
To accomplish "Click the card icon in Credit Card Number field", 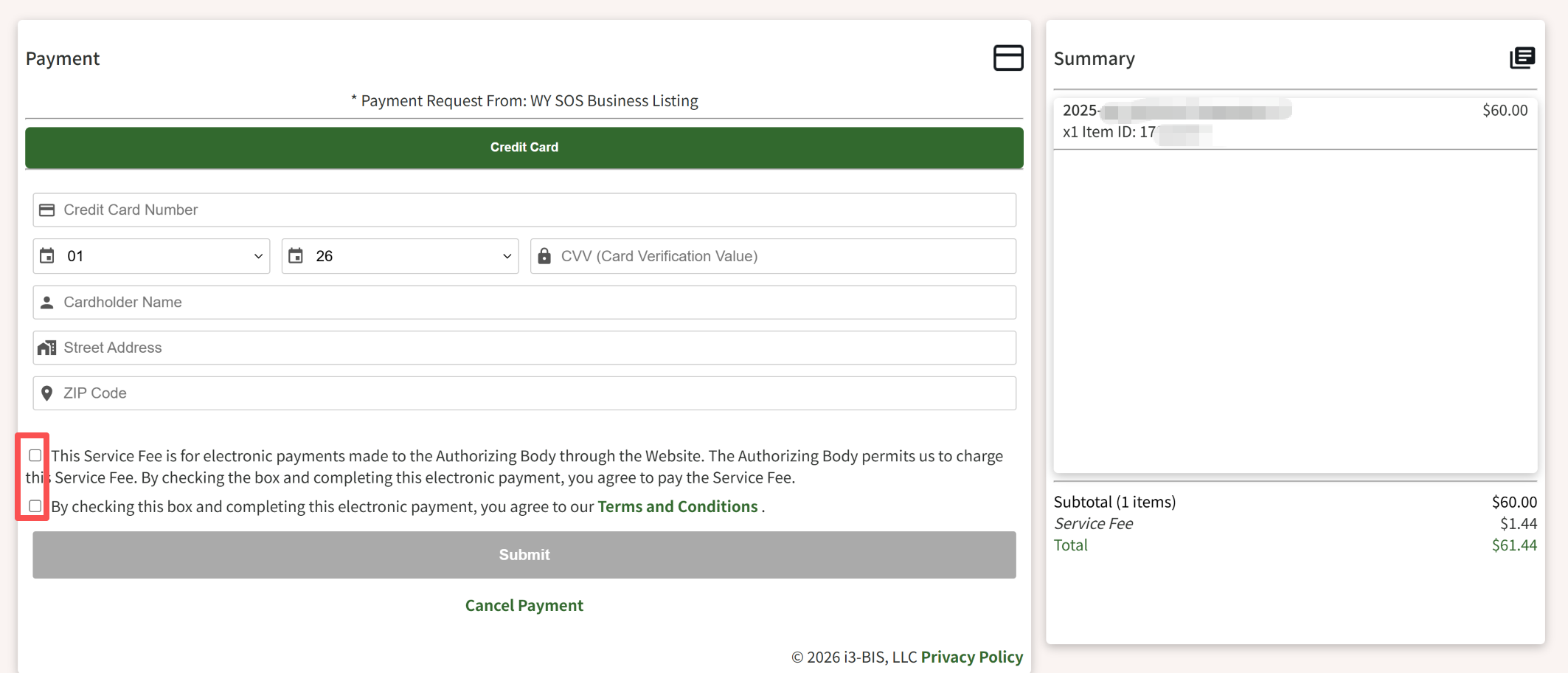I will 46,210.
